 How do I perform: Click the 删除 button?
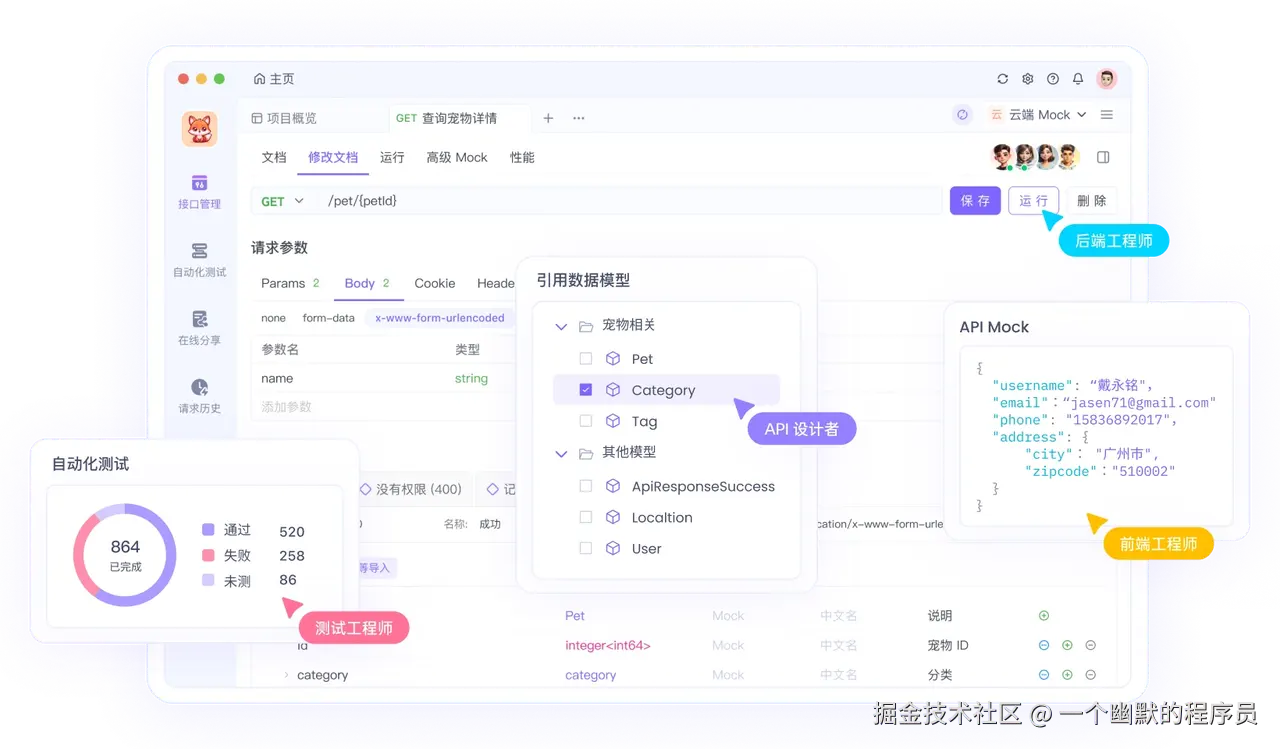point(1092,200)
